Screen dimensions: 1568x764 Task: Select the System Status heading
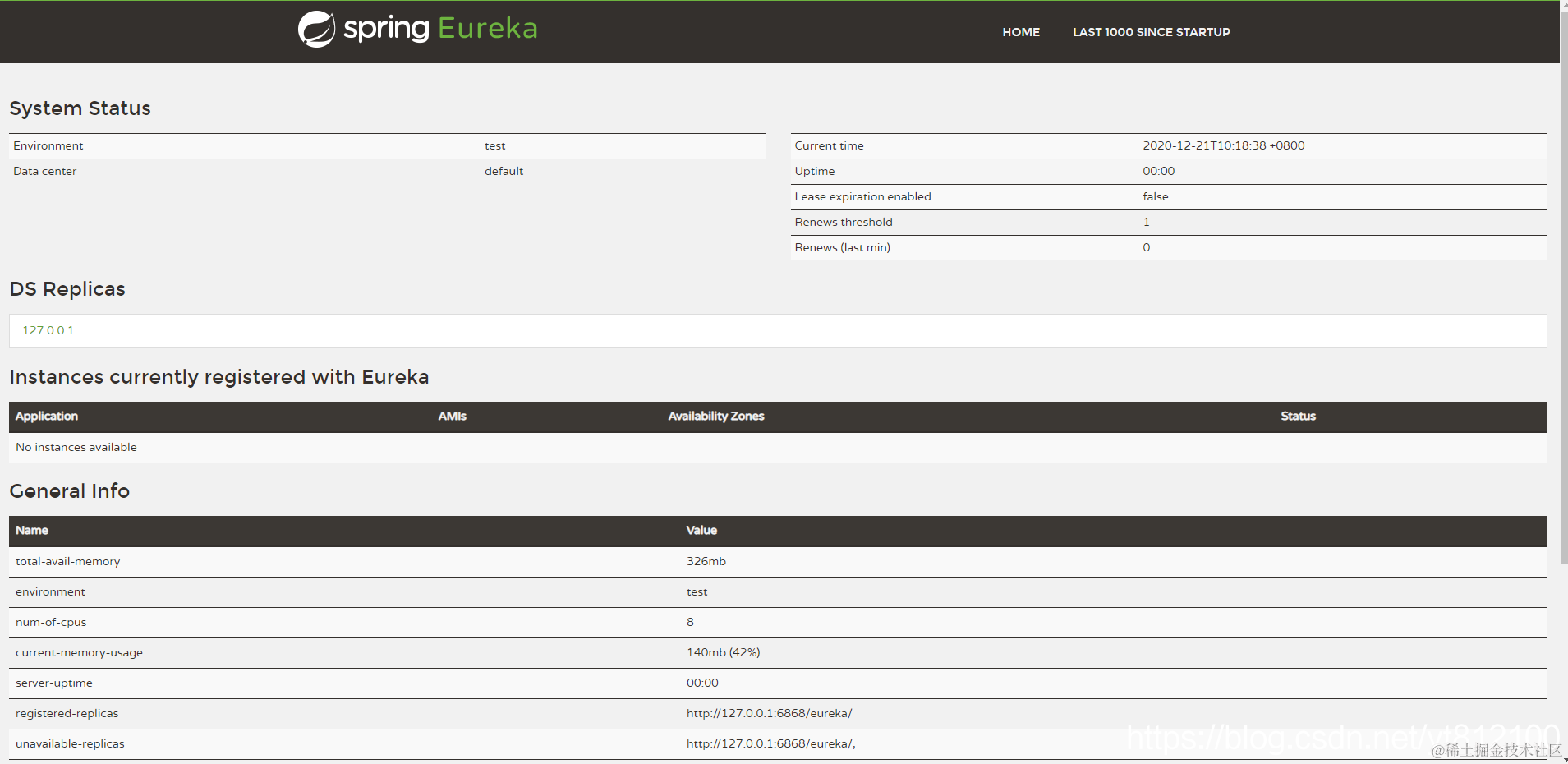pyautogui.click(x=80, y=108)
